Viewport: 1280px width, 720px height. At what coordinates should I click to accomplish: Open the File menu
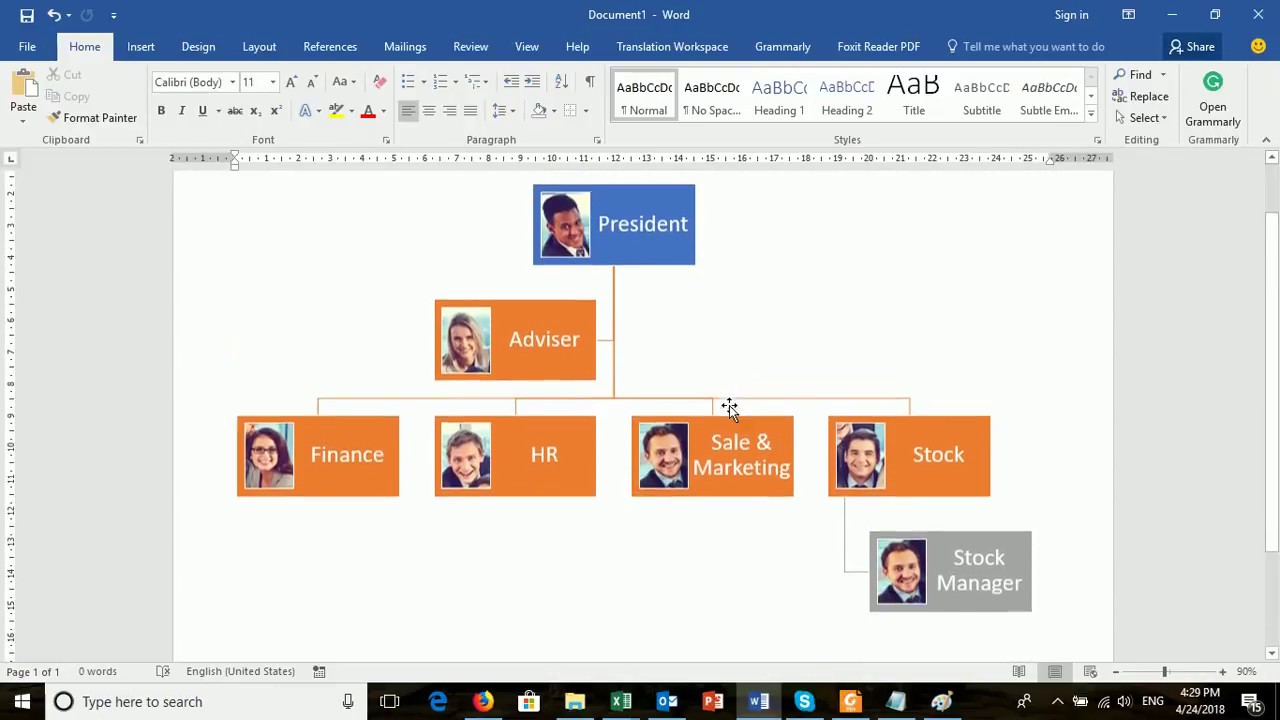[27, 47]
